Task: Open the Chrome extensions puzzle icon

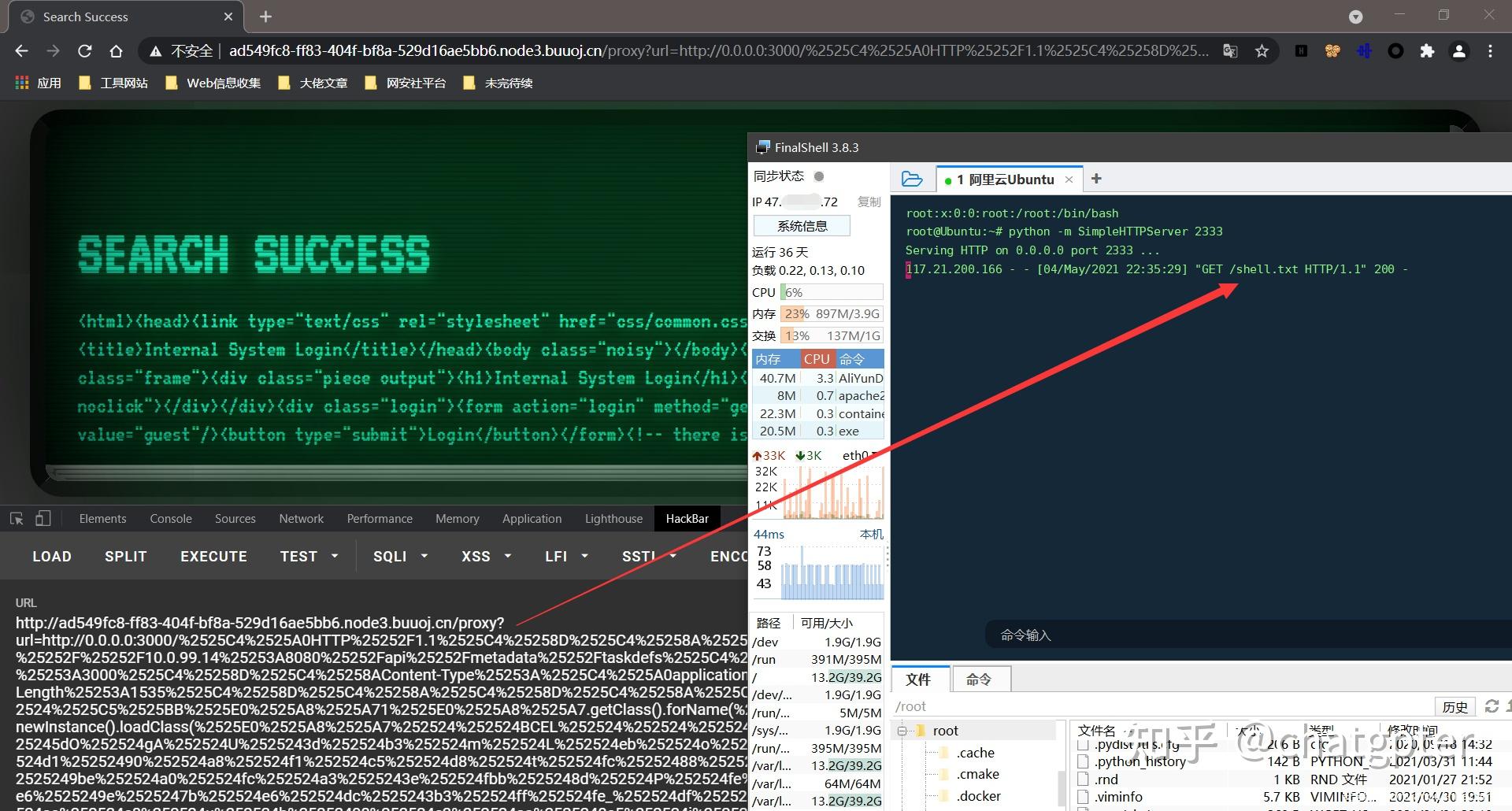Action: coord(1427,50)
